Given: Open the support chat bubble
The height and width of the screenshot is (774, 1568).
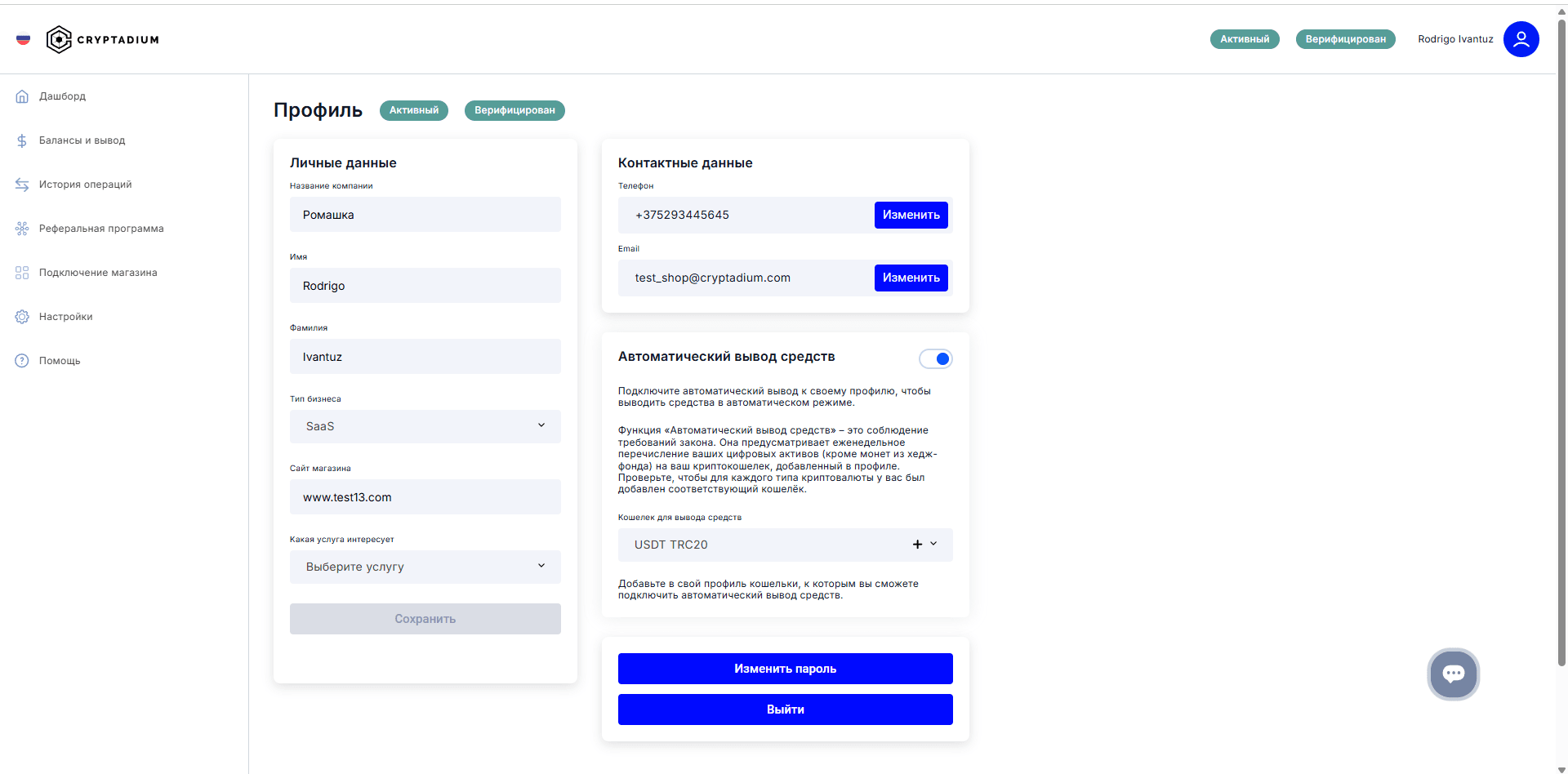Looking at the screenshot, I should click(x=1453, y=674).
